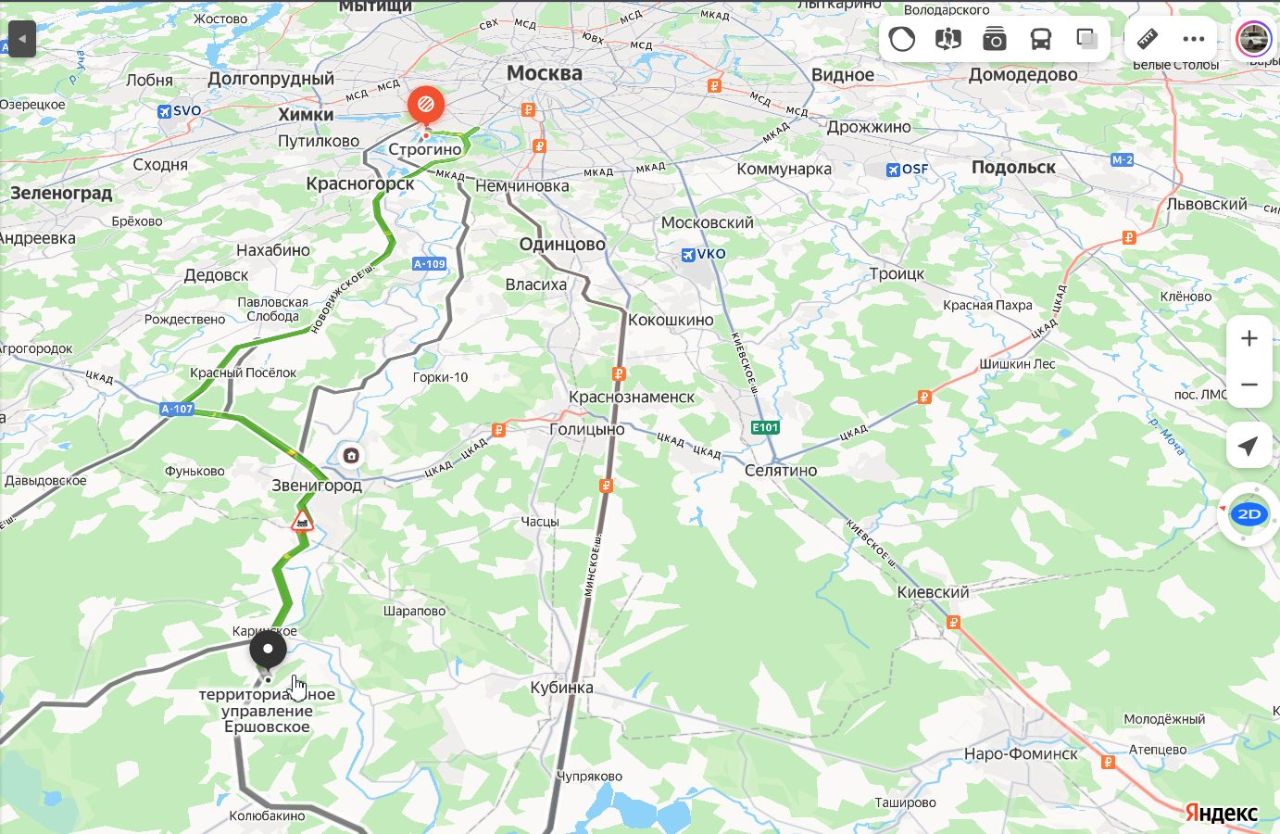1280x834 pixels.
Task: Open map layers selector
Action: 1087,39
